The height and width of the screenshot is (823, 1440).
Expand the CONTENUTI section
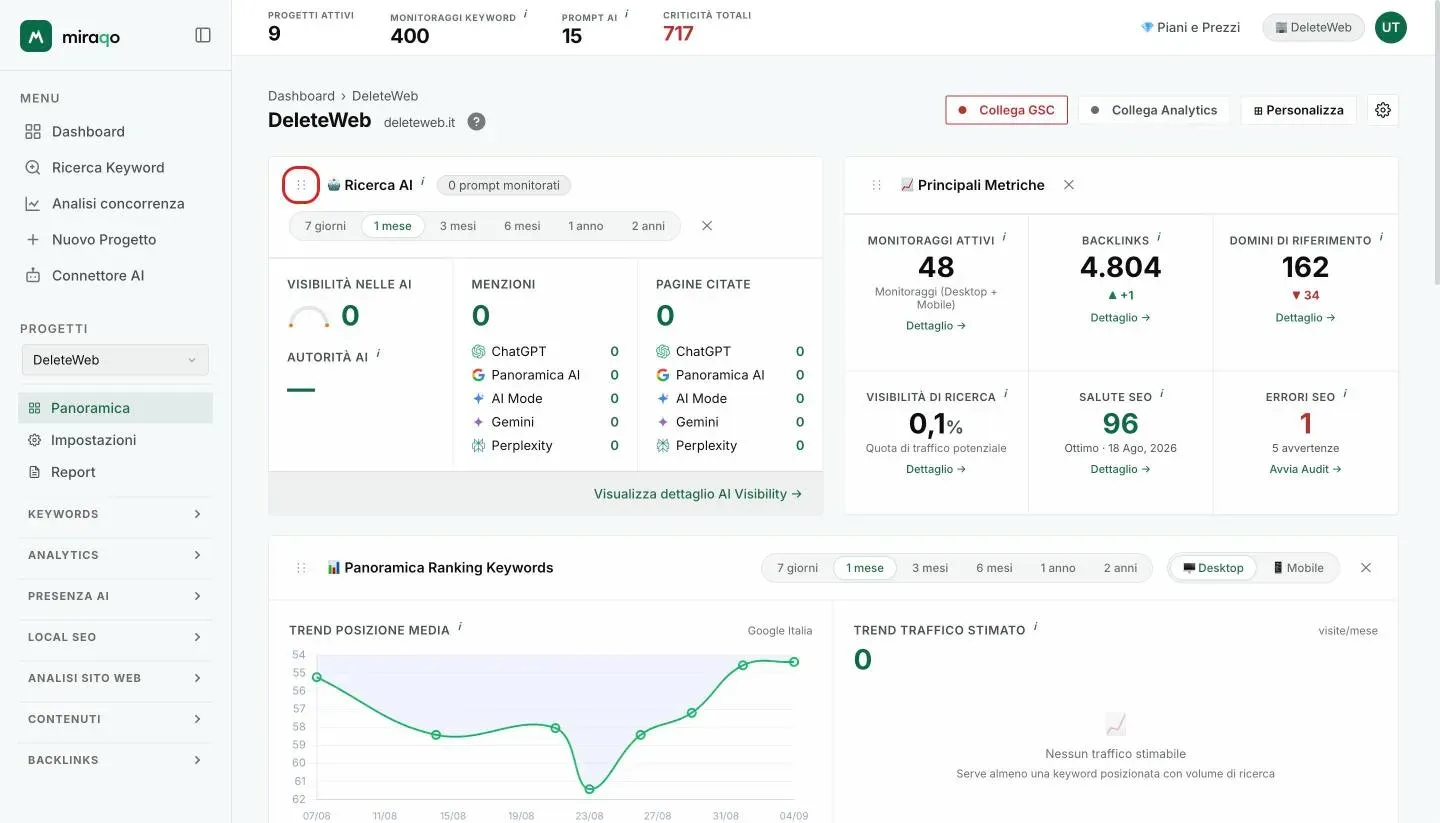(x=115, y=719)
